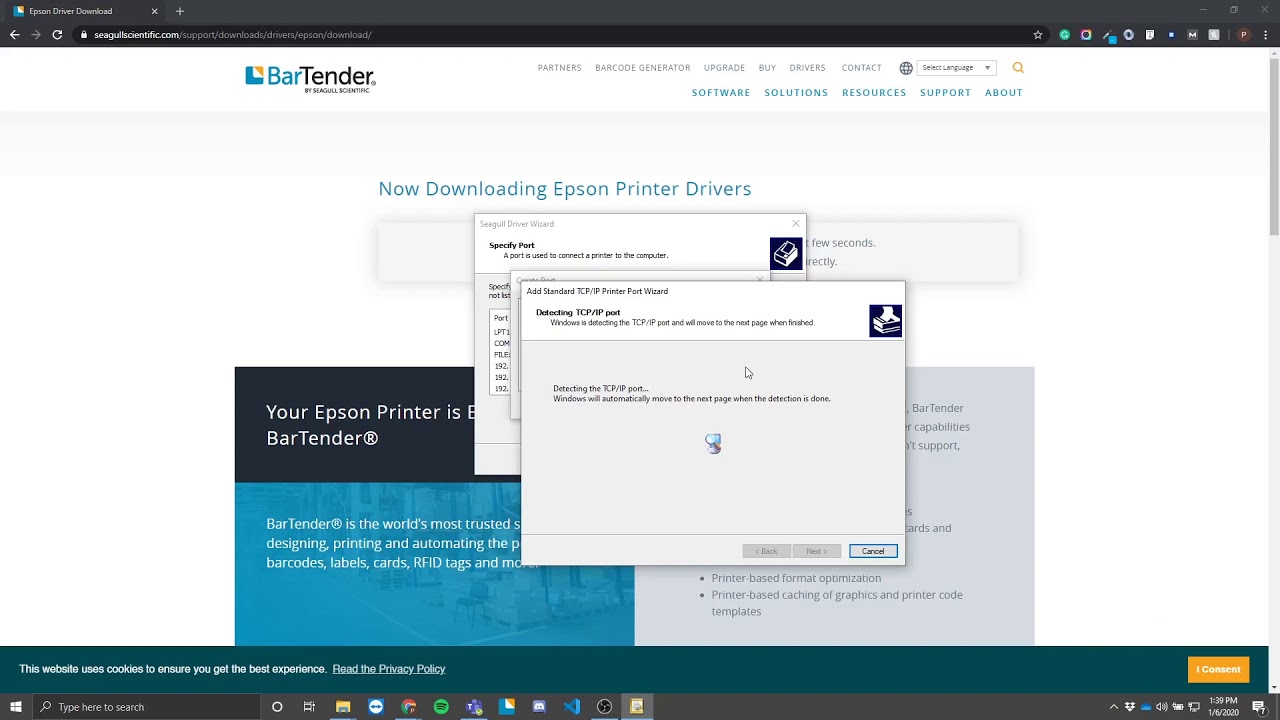Open OBS Studio from taskbar
Screen dimensions: 1280x720
click(604, 707)
